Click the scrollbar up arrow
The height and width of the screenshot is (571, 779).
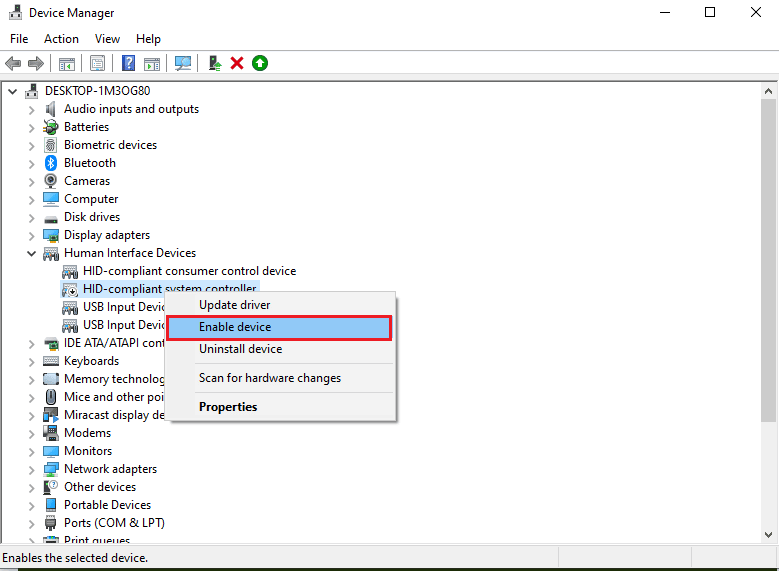pos(768,91)
